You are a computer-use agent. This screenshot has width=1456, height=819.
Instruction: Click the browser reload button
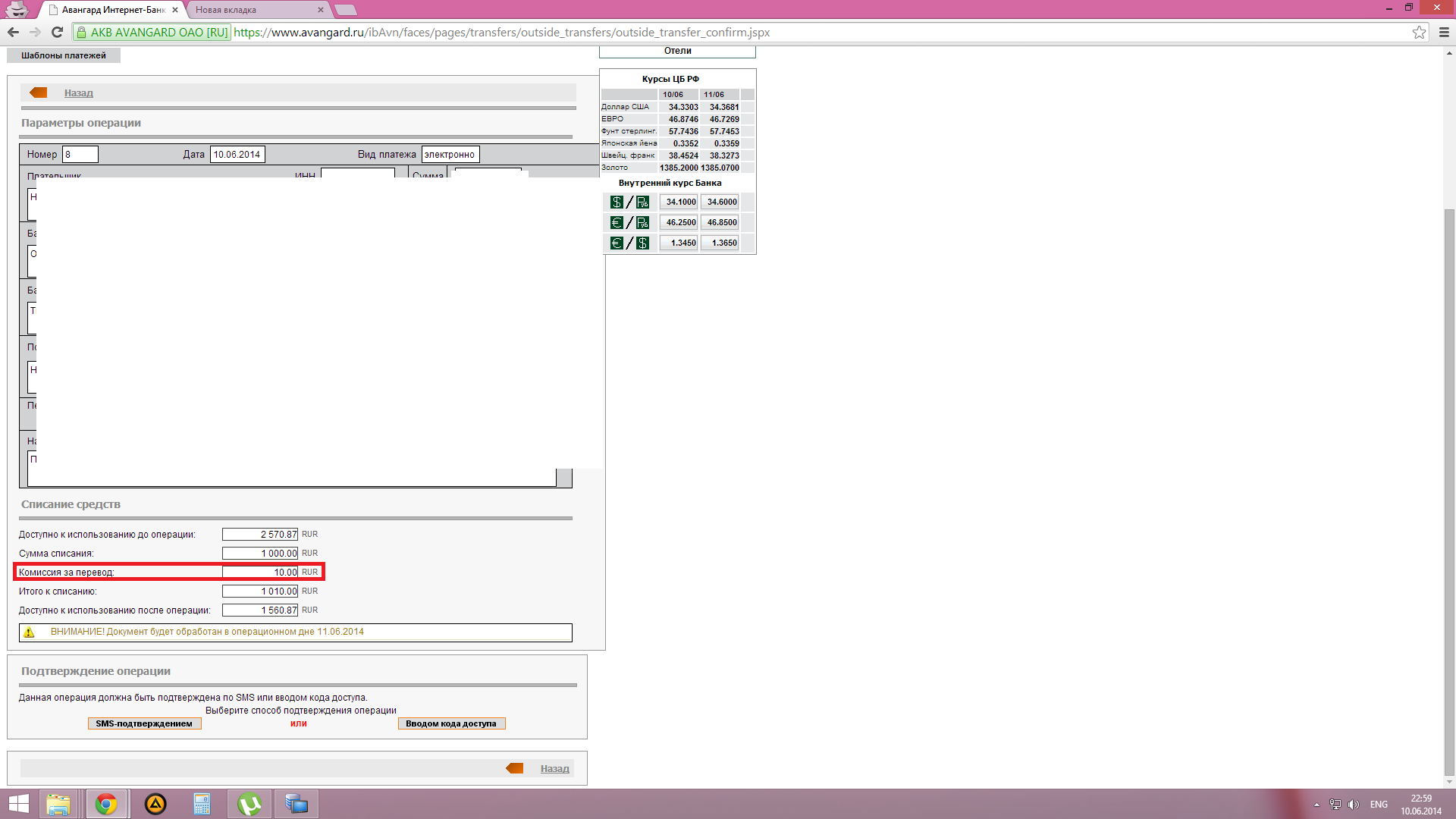pos(57,32)
